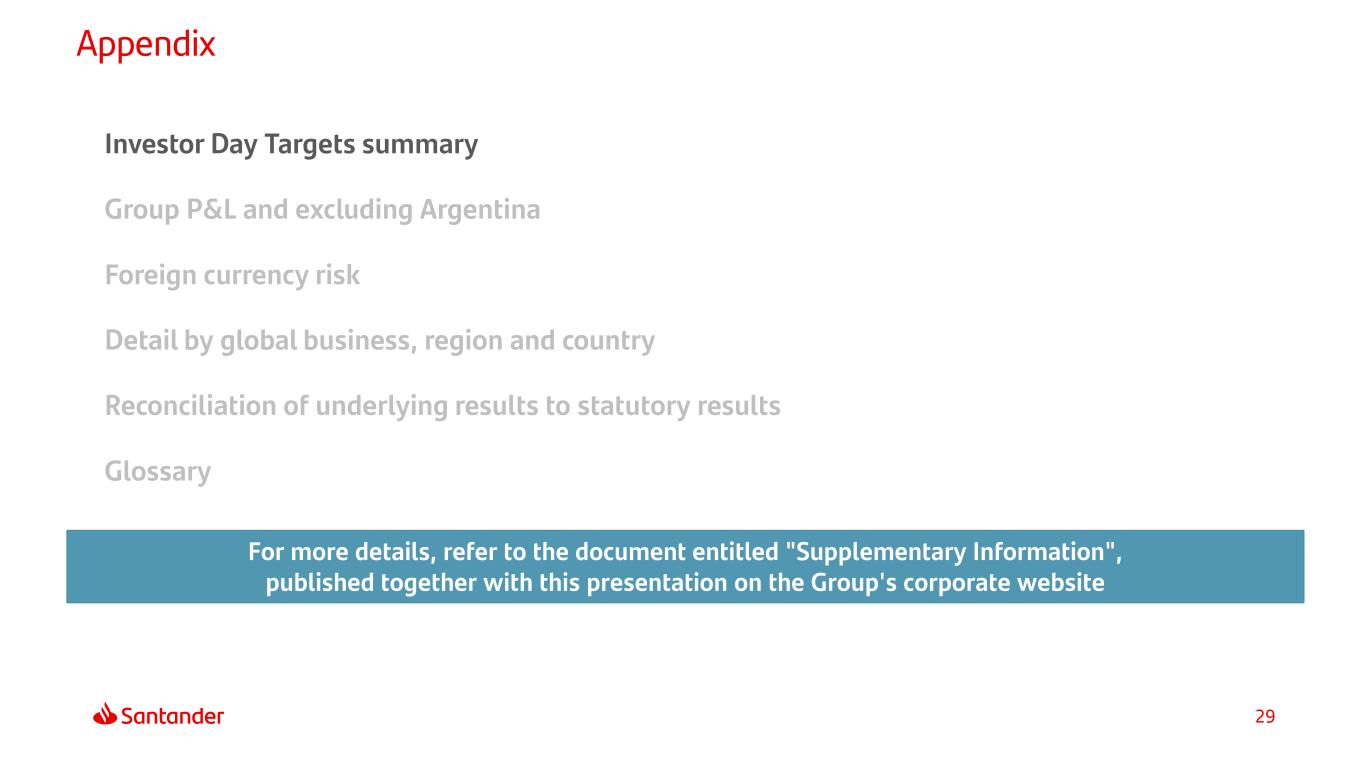The height and width of the screenshot is (768, 1365).
Task: Click the Santander wordmark text
Action: (172, 716)
